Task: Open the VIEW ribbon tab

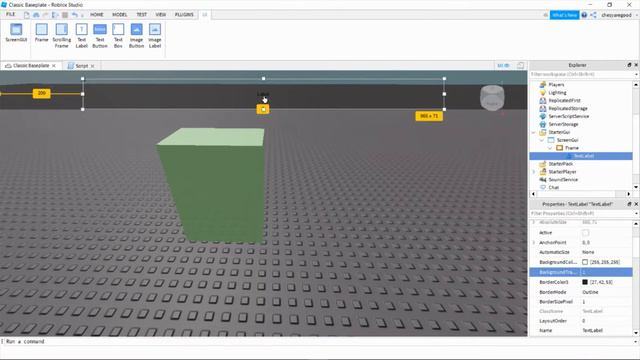Action: (x=161, y=15)
